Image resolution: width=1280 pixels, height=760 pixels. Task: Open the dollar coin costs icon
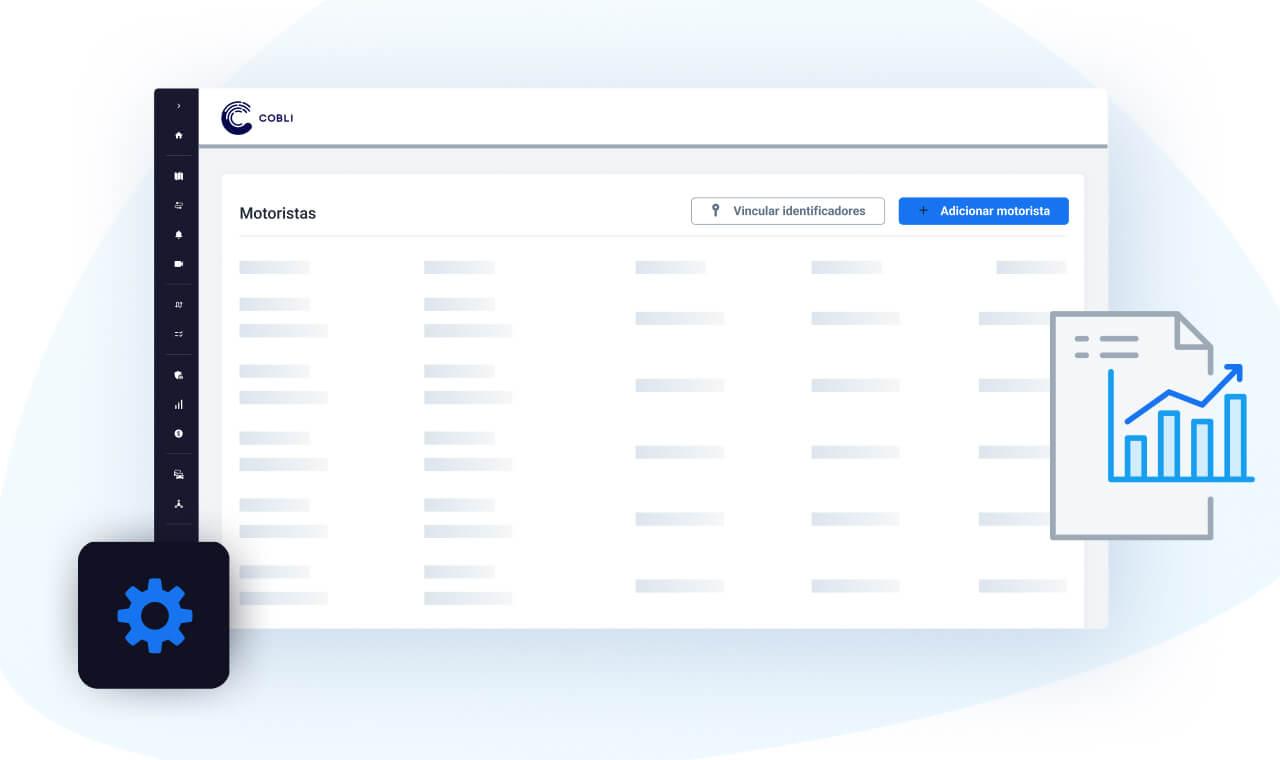point(179,434)
